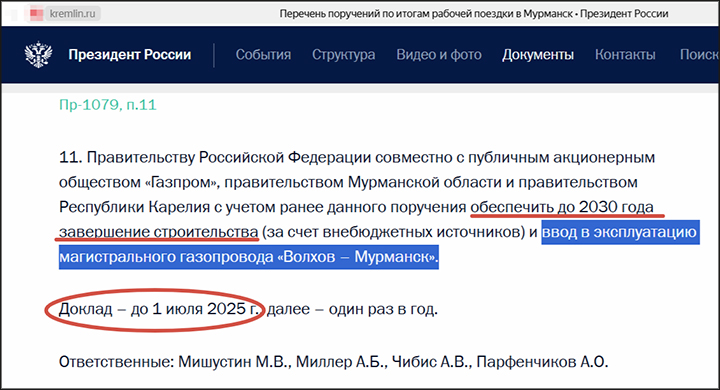Open the События menu section
Viewport: 720px width, 390px height.
pyautogui.click(x=263, y=55)
